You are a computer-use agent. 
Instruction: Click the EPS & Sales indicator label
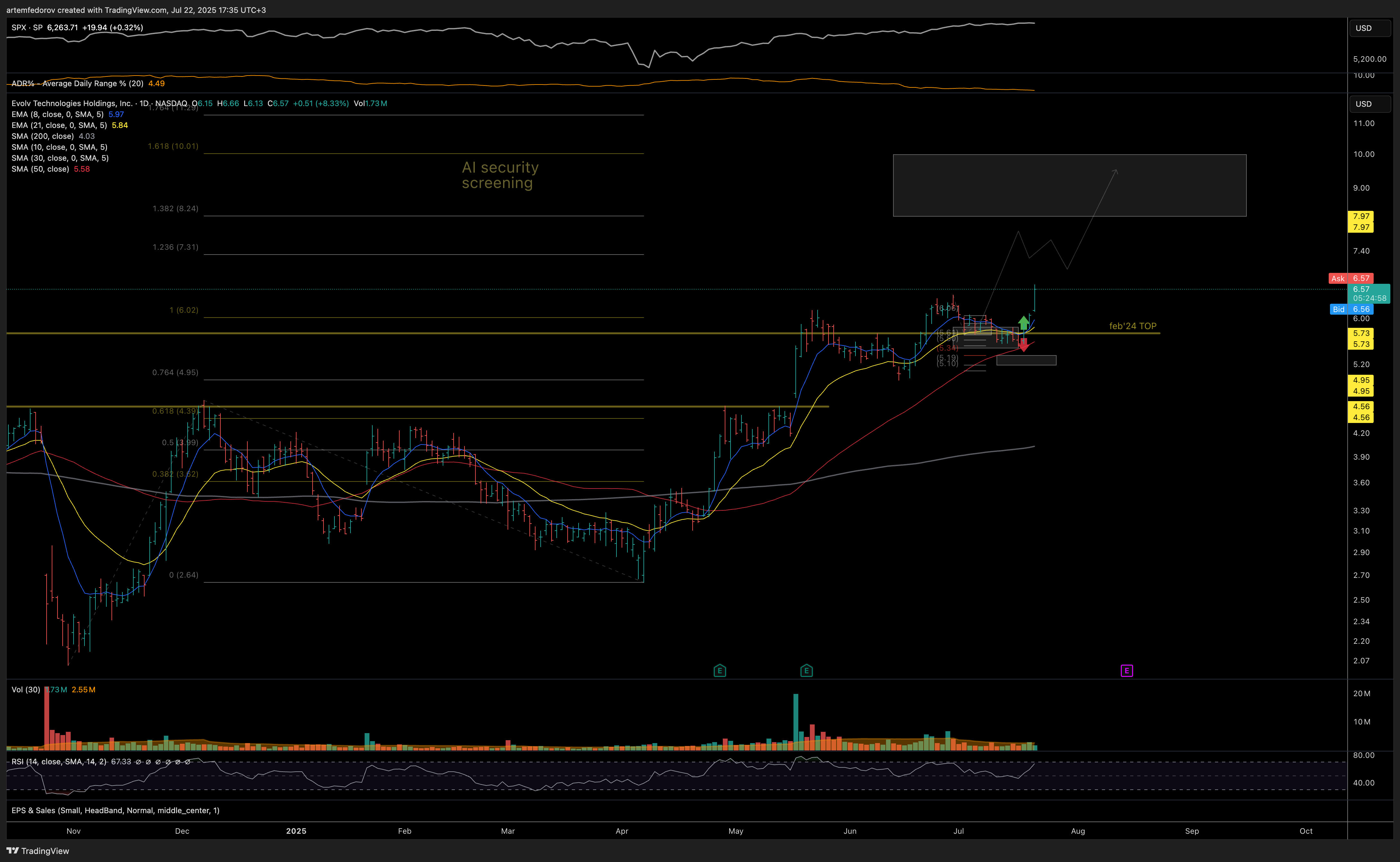[x=115, y=810]
